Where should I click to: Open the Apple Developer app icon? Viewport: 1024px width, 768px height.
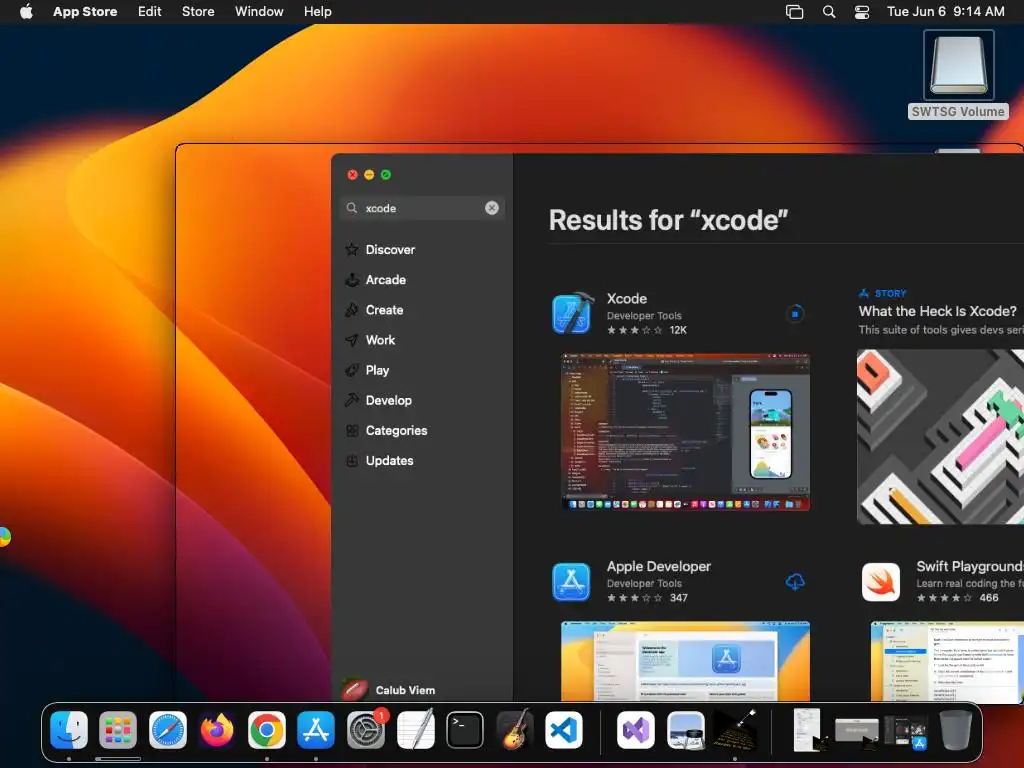tap(571, 581)
